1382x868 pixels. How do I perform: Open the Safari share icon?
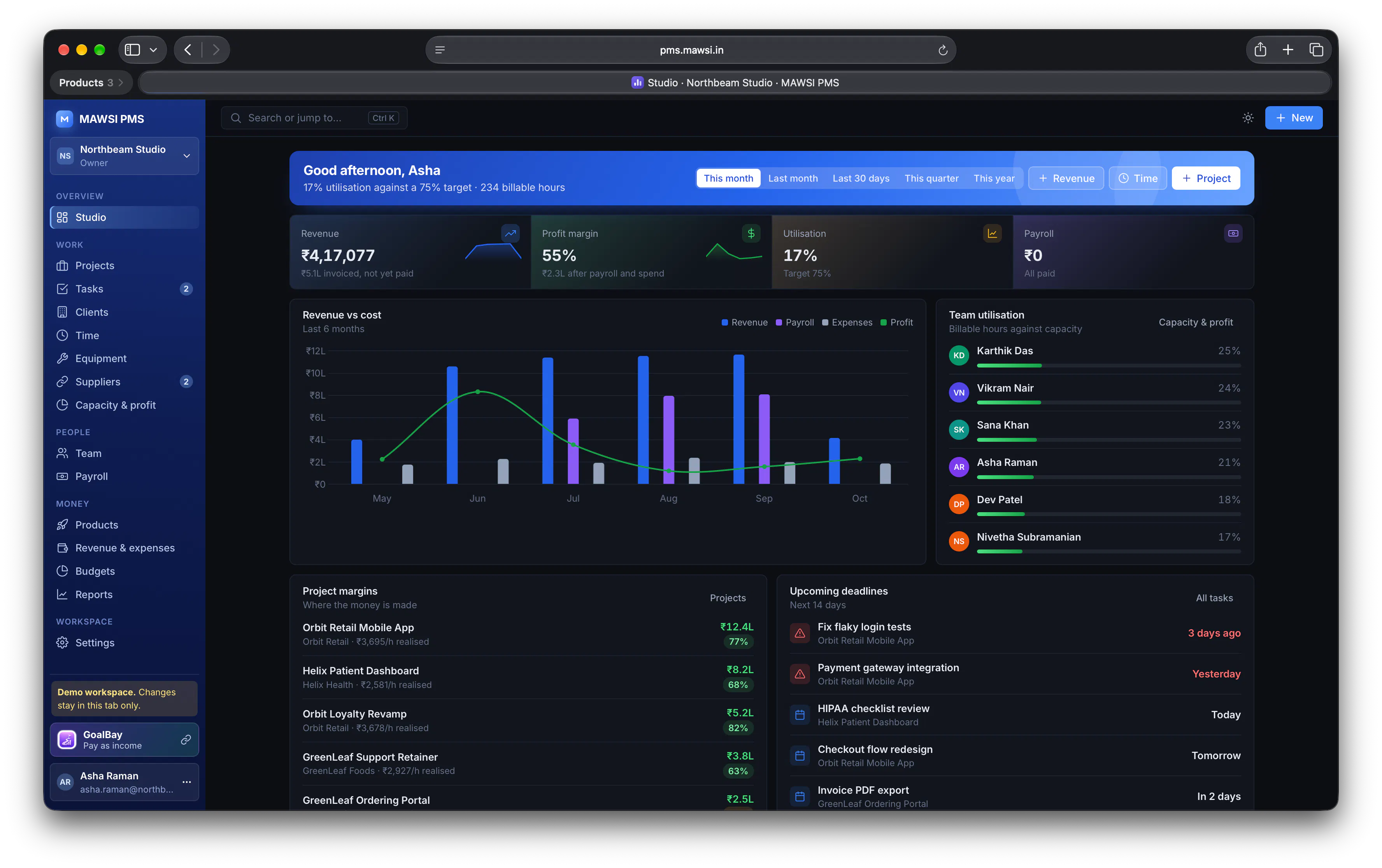pos(1260,50)
